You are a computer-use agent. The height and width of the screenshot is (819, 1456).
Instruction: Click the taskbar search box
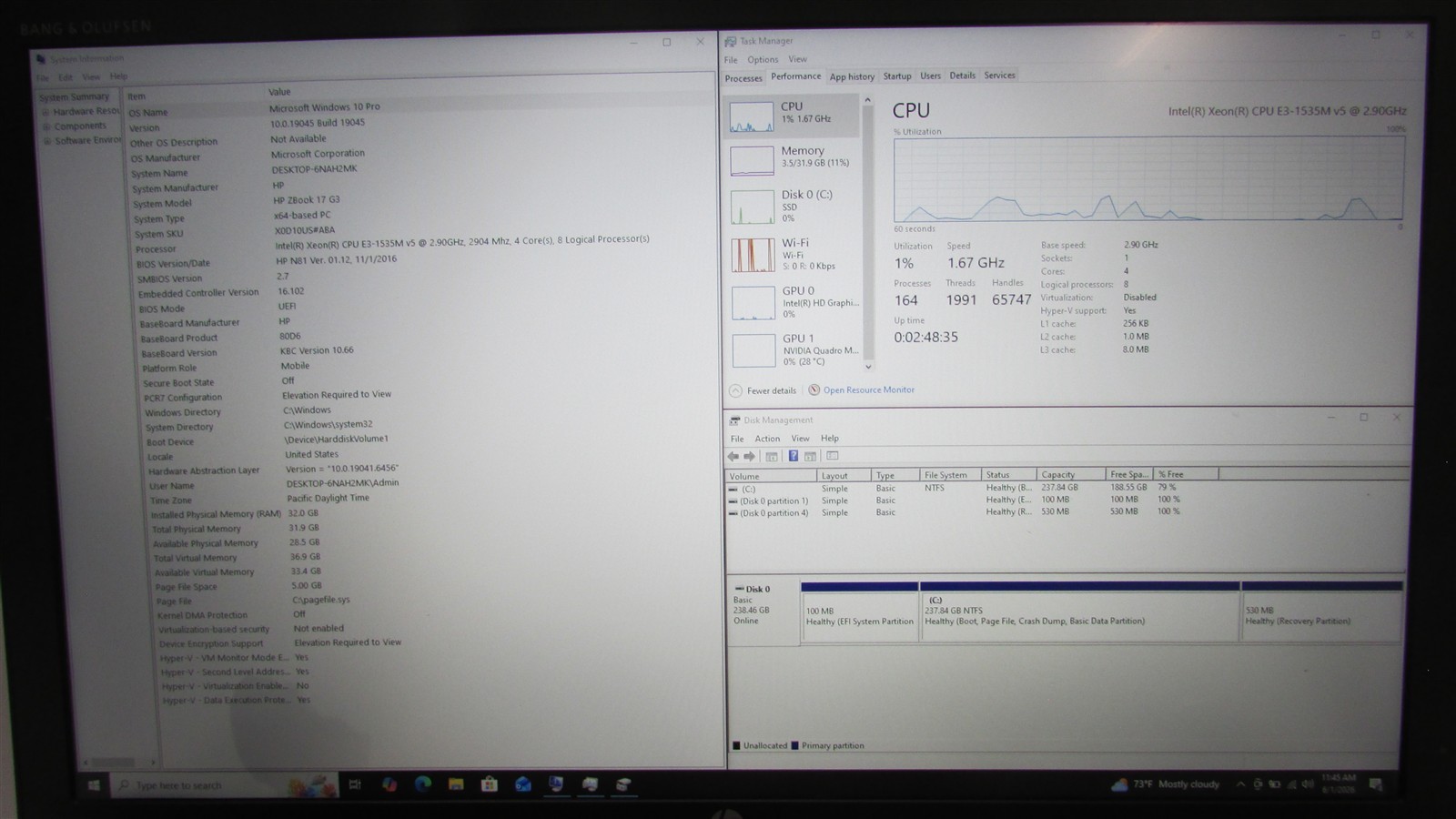(225, 784)
